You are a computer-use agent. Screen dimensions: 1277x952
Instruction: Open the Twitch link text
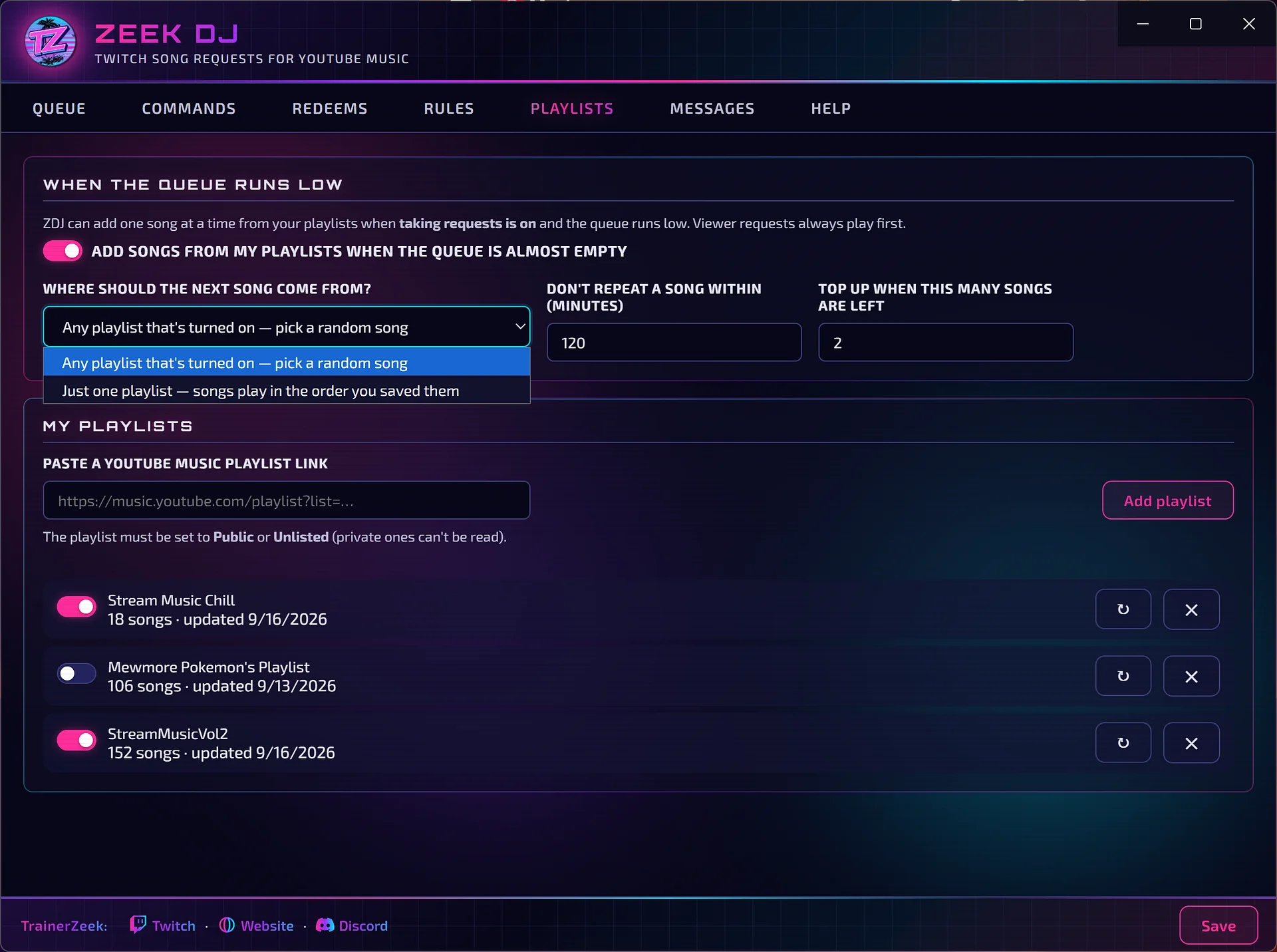click(x=174, y=925)
